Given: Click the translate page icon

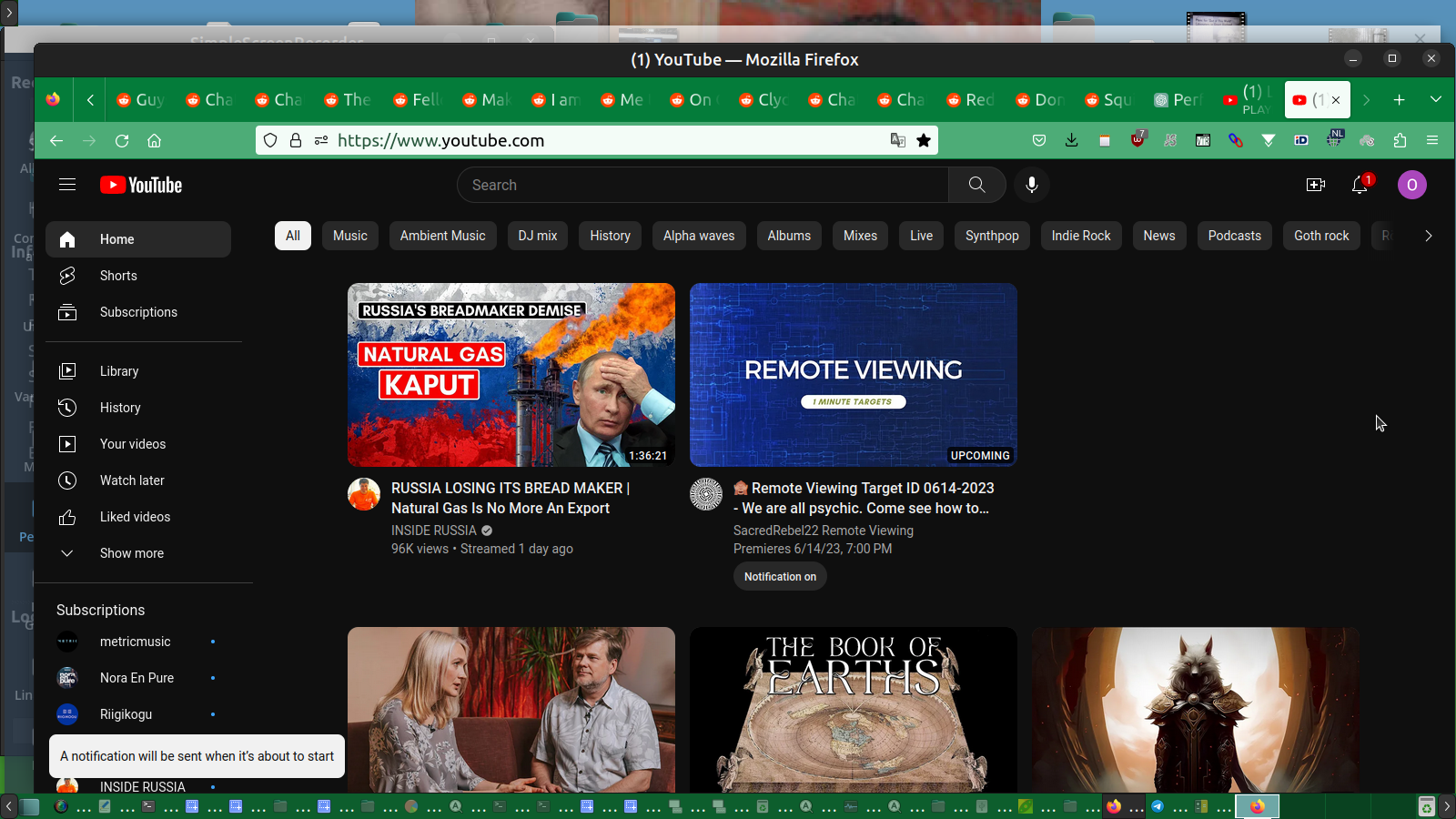Looking at the screenshot, I should coord(898,140).
